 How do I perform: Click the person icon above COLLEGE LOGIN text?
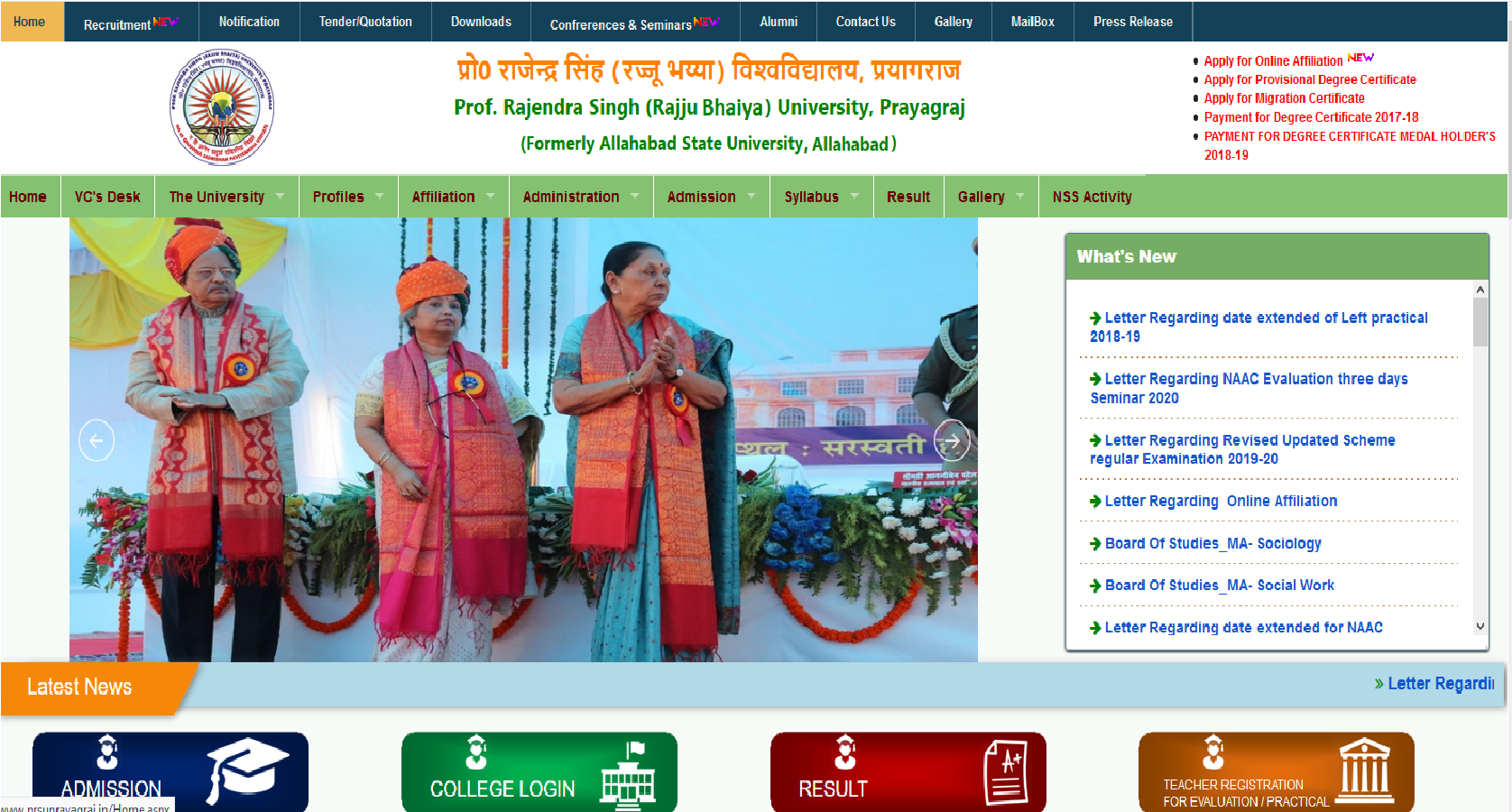pyautogui.click(x=476, y=752)
